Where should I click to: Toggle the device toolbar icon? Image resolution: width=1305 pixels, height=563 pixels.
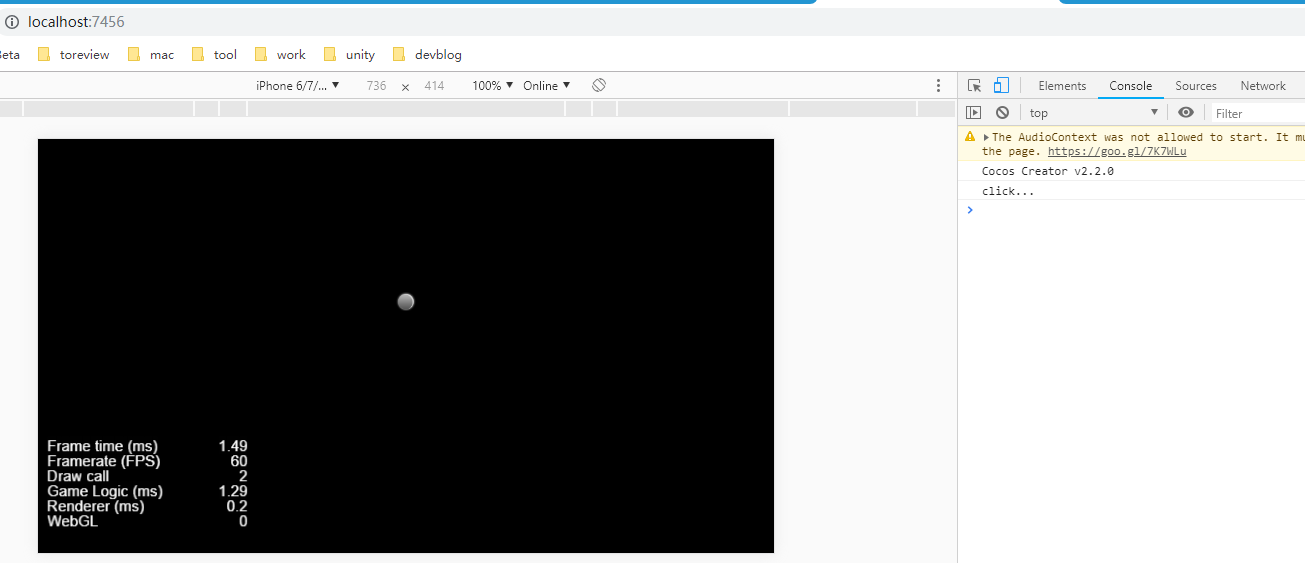tap(1001, 86)
